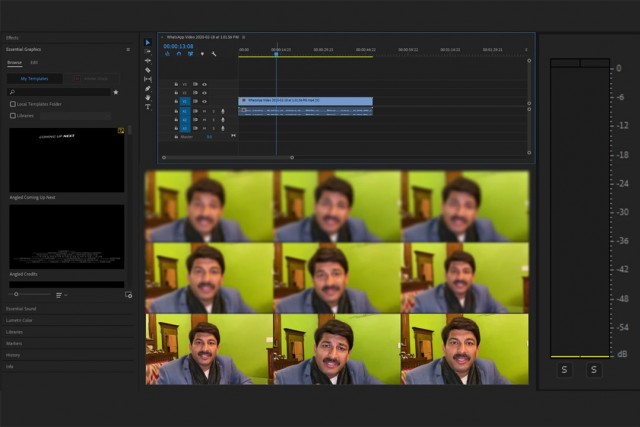Switch to the Browse tab

[14, 63]
